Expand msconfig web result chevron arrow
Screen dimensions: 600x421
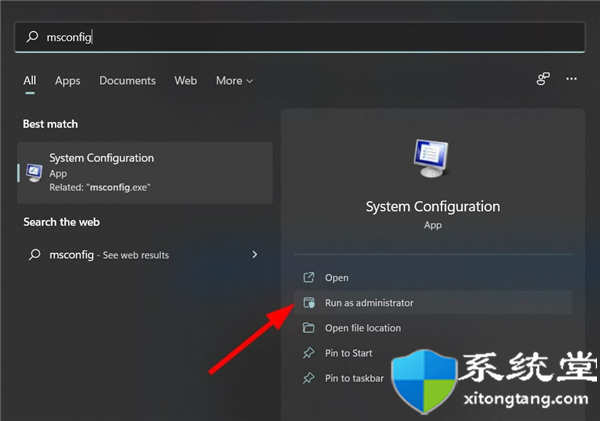254,255
